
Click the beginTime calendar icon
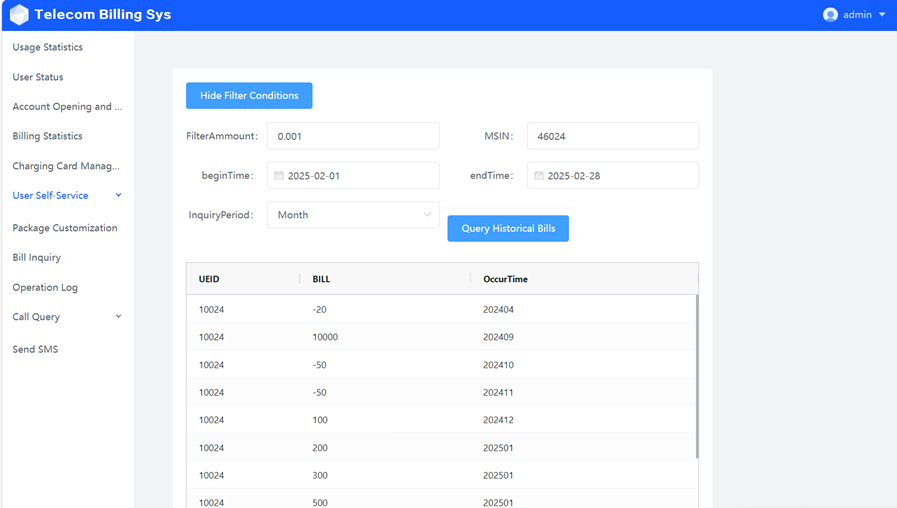point(279,176)
